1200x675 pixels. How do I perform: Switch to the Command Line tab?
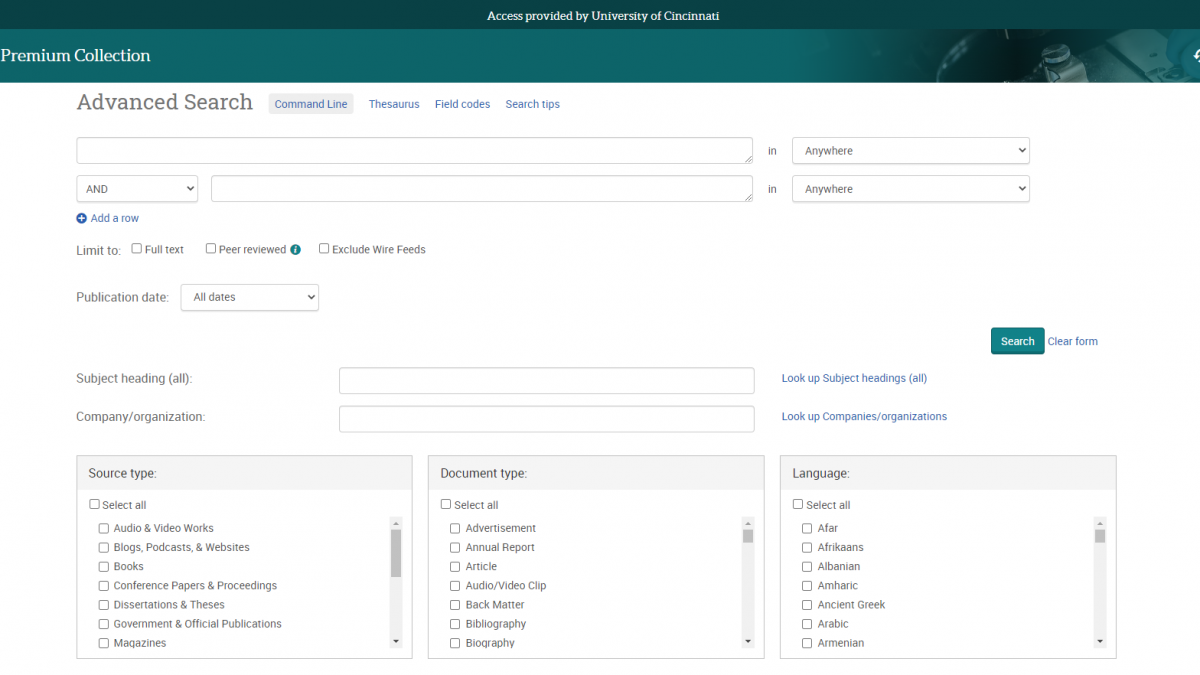[x=311, y=104]
